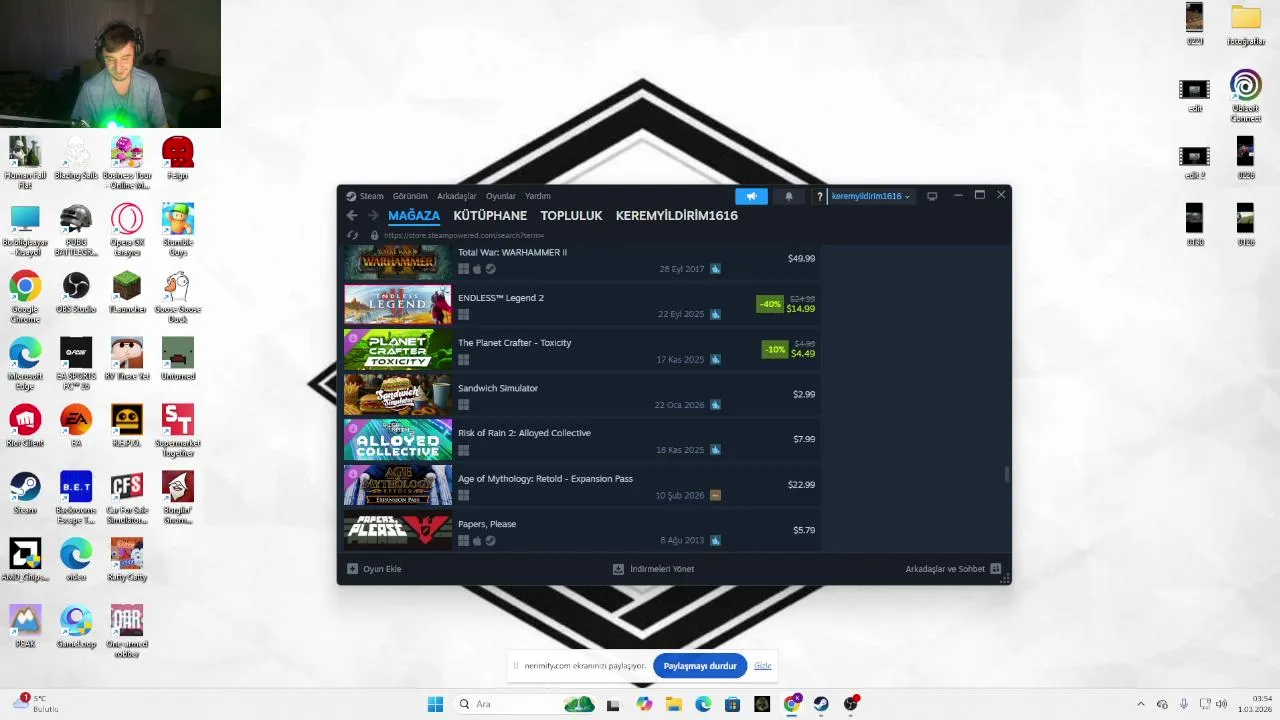This screenshot has width=1280, height=720.
Task: Click the blue announcements megaphone button
Action: pos(751,196)
